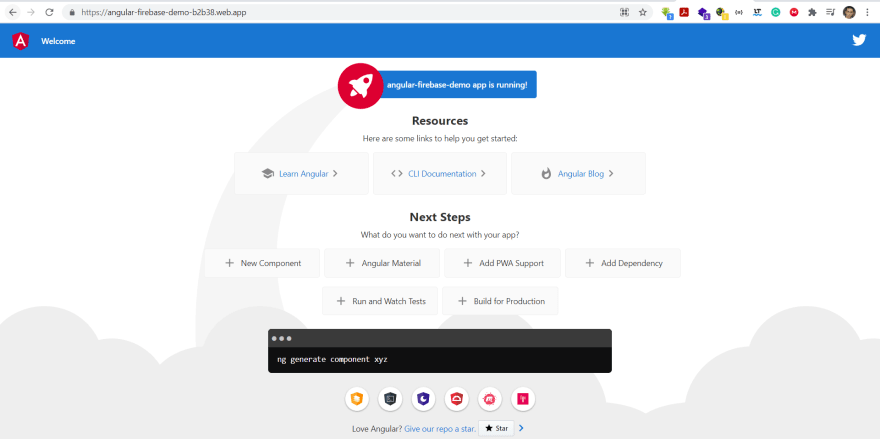This screenshot has width=880, height=439.
Task: Click 'Here are some links to help you get started:'
Action: tap(440, 139)
